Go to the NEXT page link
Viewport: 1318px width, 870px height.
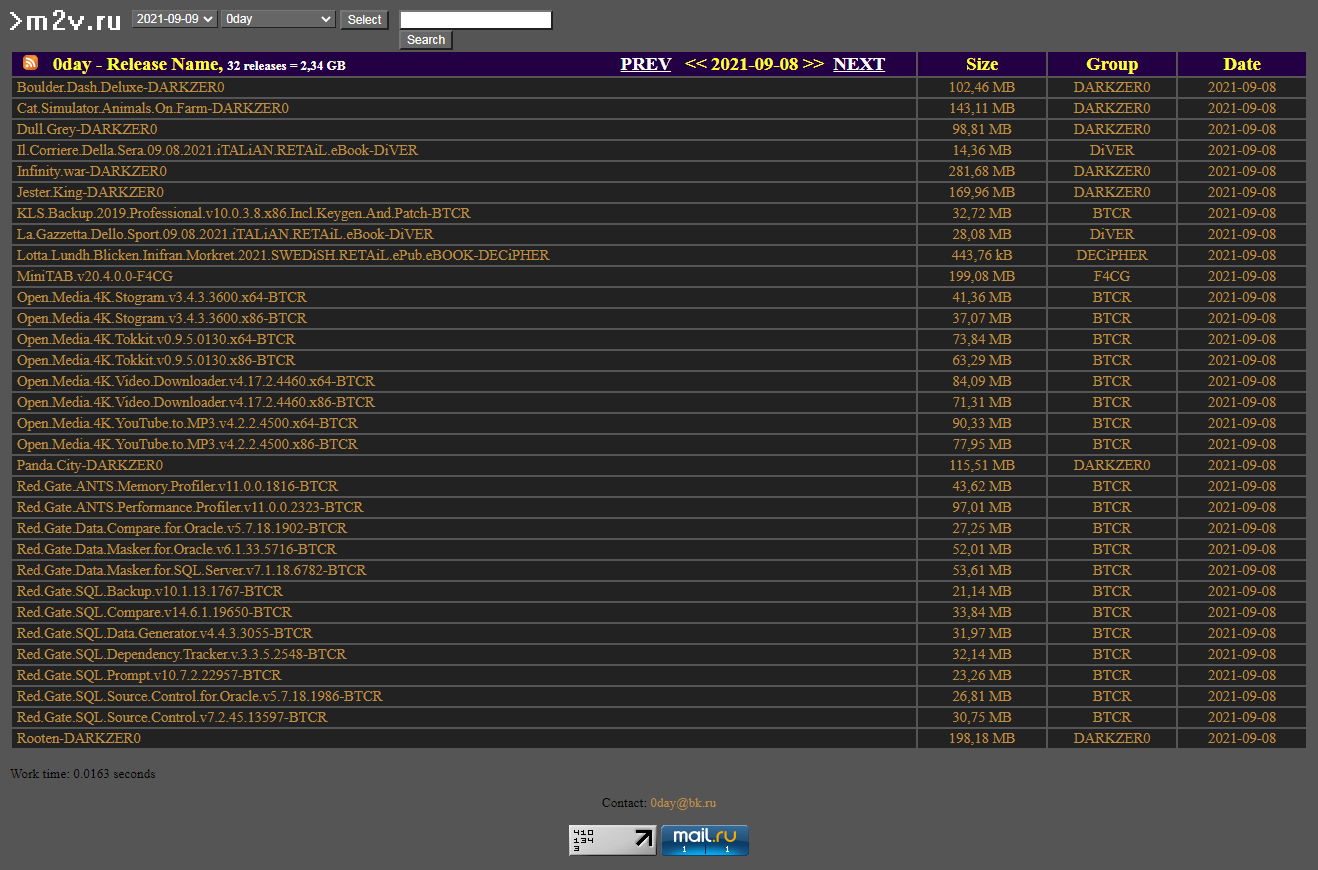click(859, 64)
